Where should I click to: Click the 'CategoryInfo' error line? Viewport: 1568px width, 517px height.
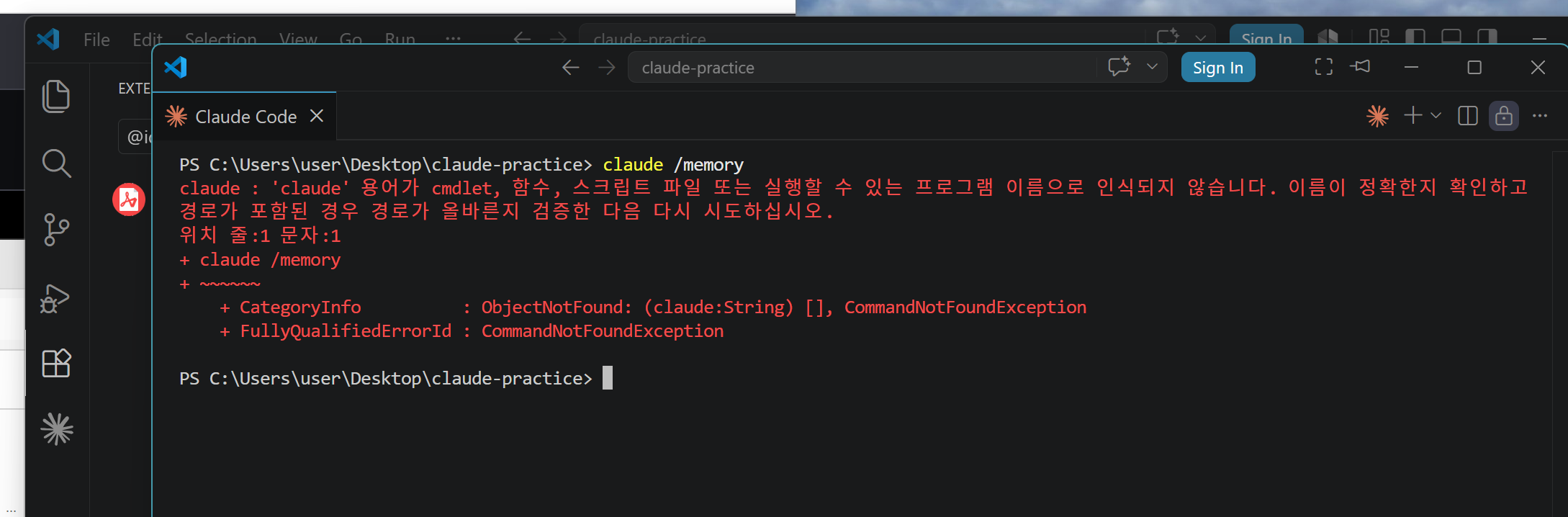(x=653, y=307)
